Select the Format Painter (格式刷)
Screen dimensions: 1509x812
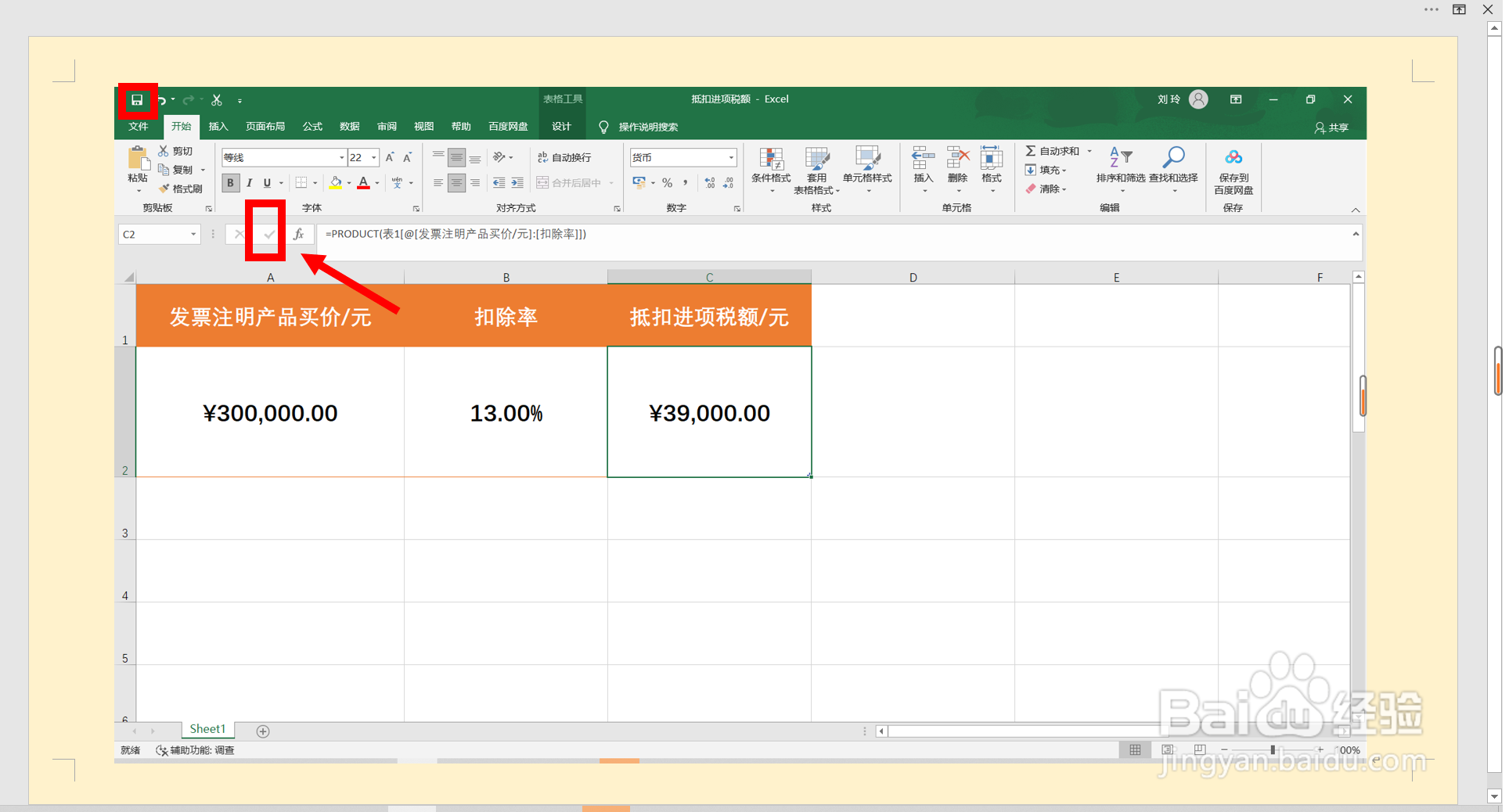(x=180, y=189)
